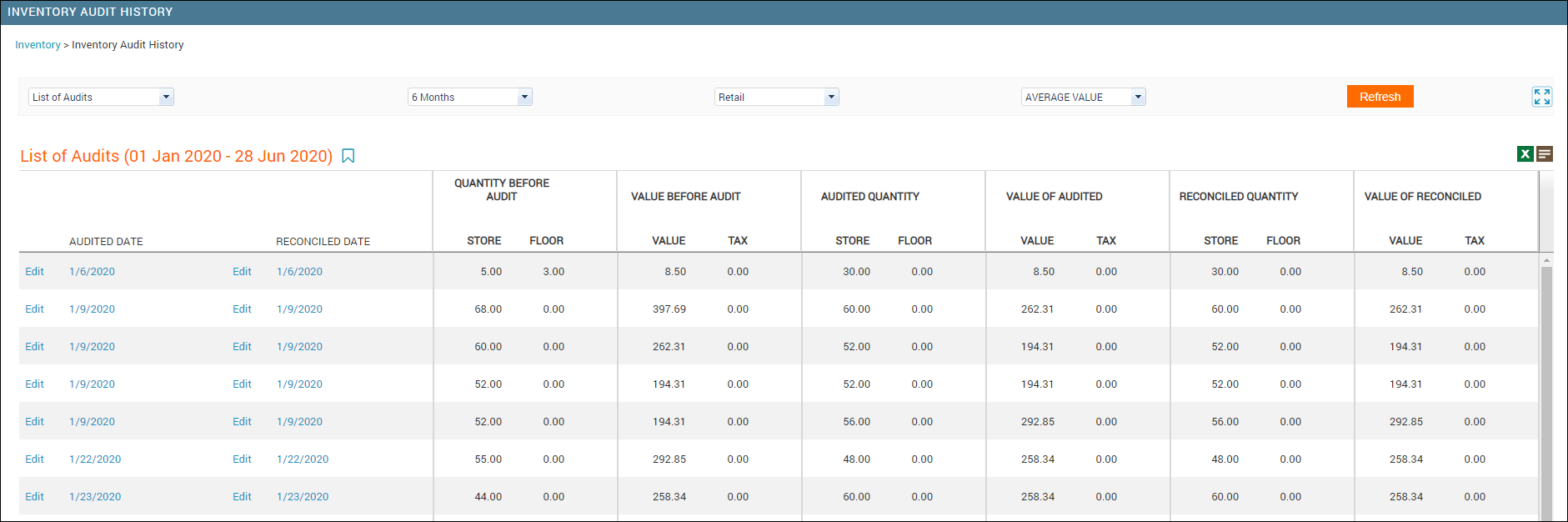Open the reconciled date 1/6/2020 link
Viewport: 1568px width, 522px height.
point(299,271)
